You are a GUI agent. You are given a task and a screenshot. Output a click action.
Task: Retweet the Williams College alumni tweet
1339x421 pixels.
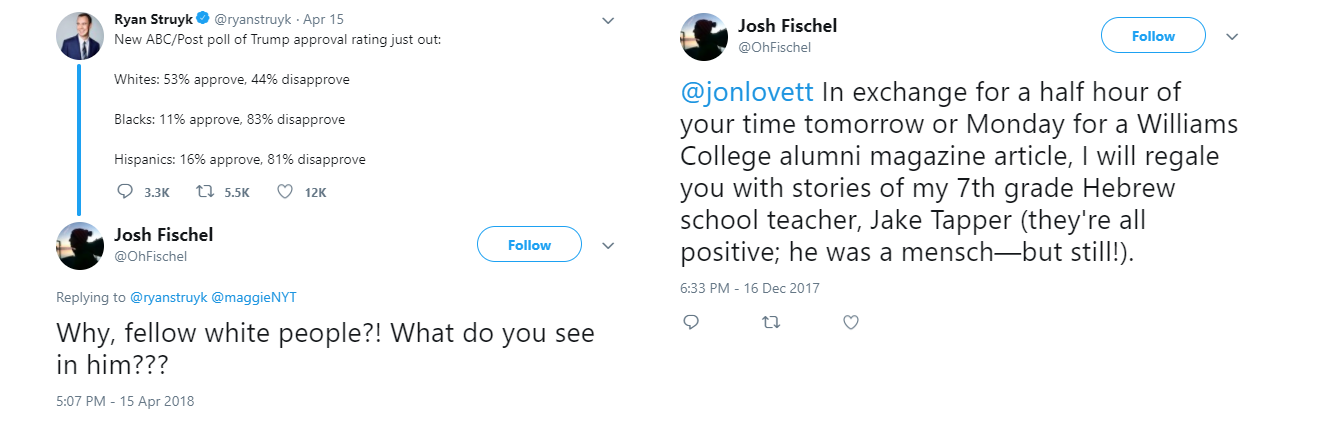point(770,322)
